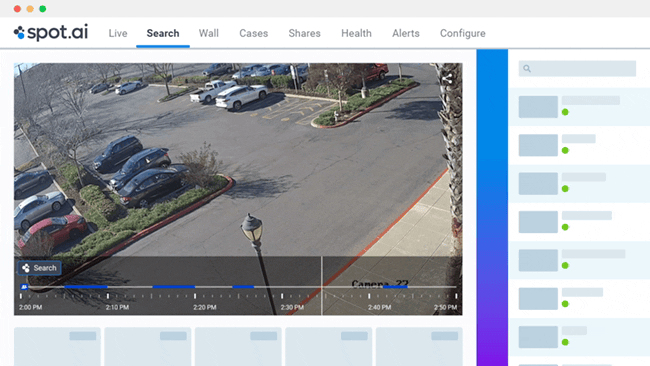Viewport: 650px width, 366px height.
Task: Go to the Cases tab
Action: [x=254, y=33]
